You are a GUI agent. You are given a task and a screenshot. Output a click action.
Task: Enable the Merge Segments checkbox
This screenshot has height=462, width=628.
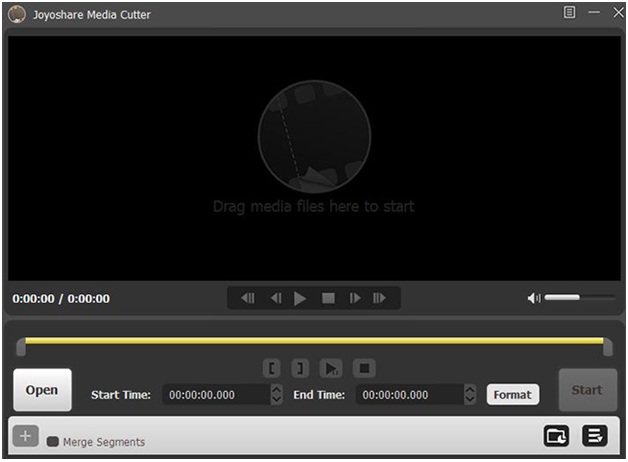[x=53, y=442]
